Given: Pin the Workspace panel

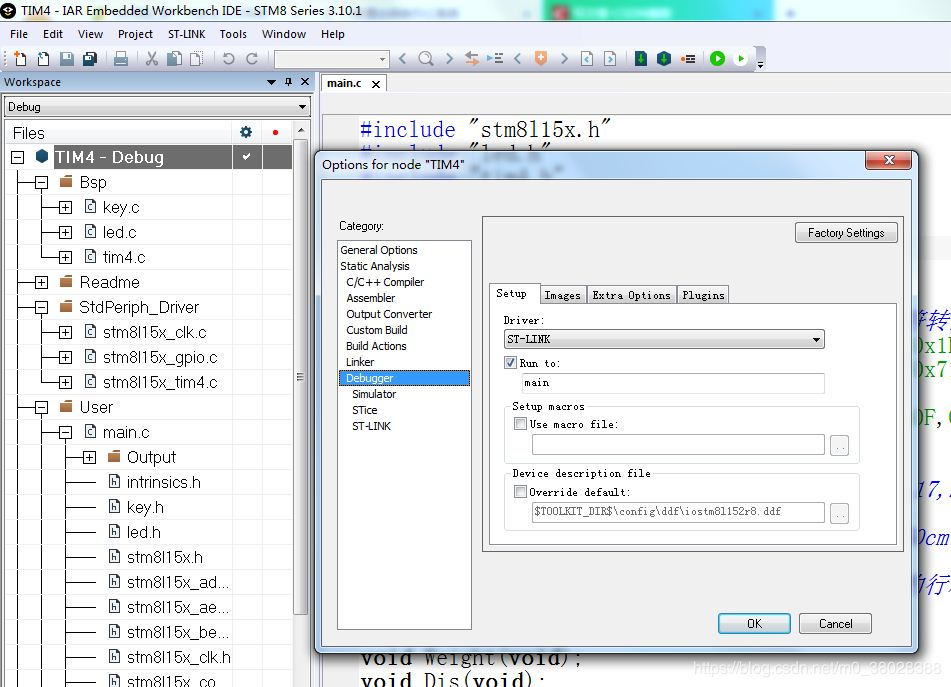Looking at the screenshot, I should point(289,82).
